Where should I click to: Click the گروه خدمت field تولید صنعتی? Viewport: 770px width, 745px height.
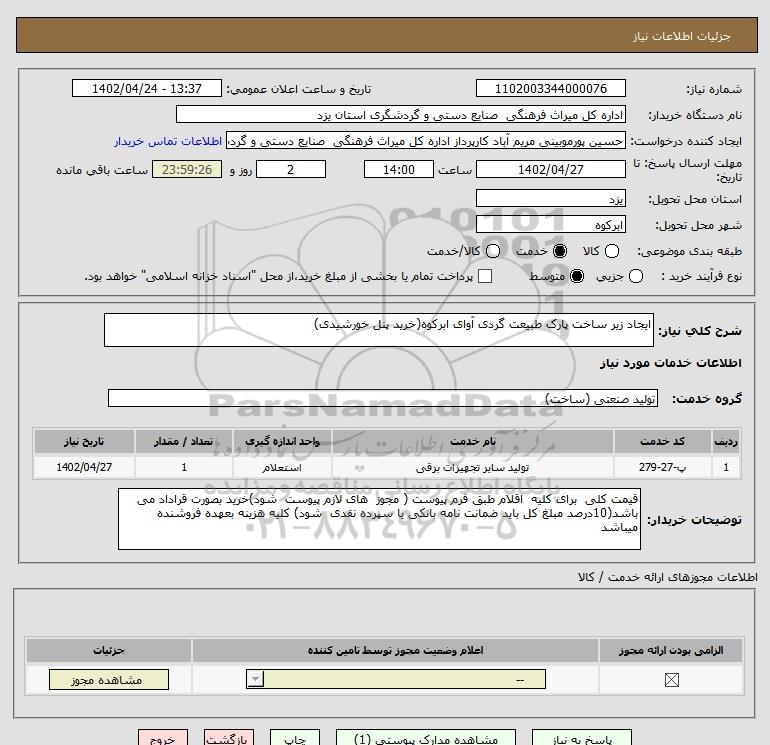[383, 398]
